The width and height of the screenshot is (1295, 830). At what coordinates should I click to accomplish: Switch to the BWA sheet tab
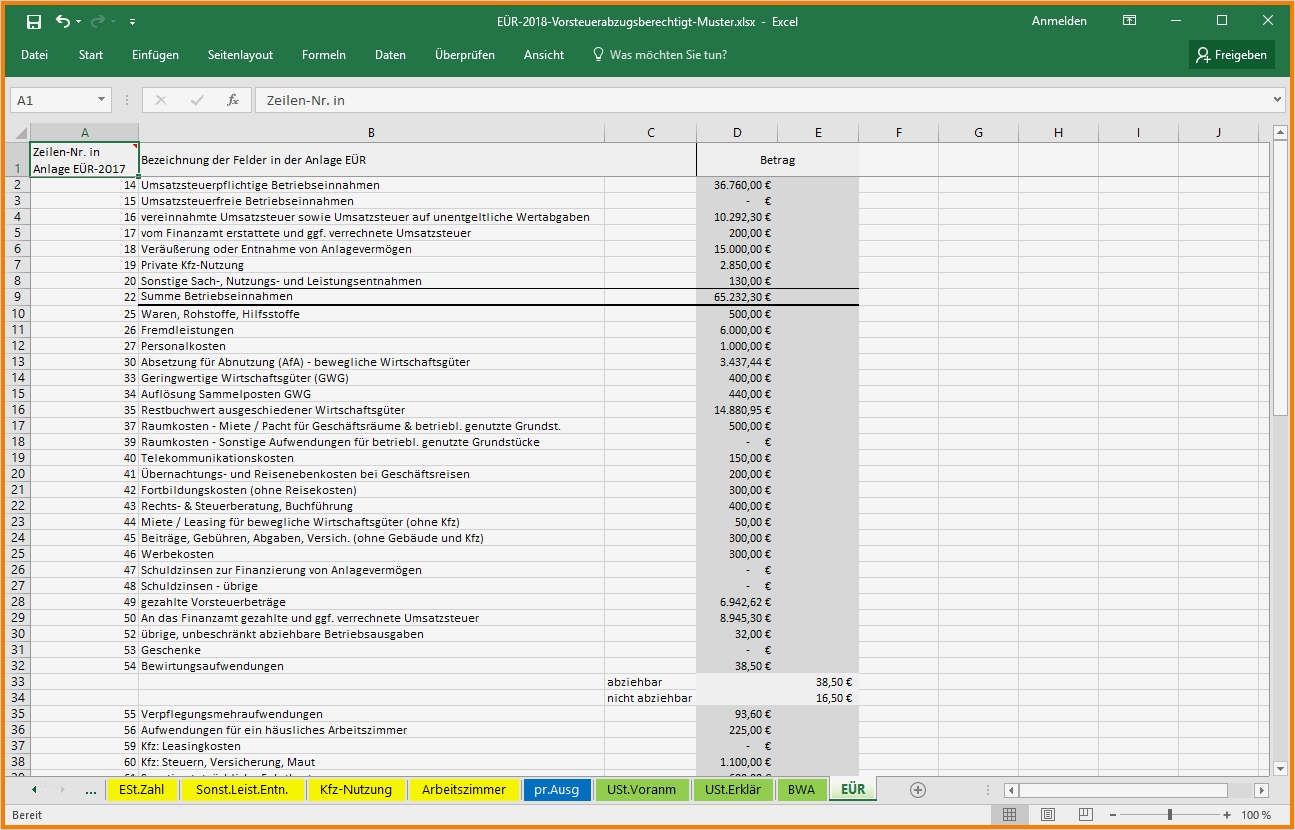pos(801,789)
